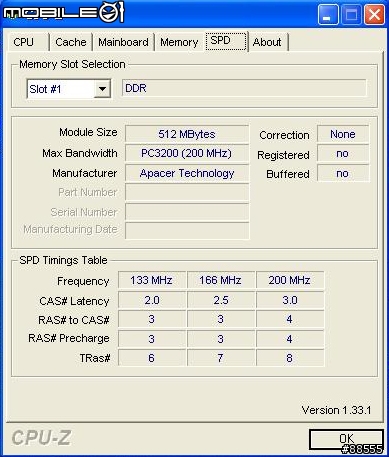The height and width of the screenshot is (457, 389).
Task: Open the Cache tab
Action: (71, 42)
